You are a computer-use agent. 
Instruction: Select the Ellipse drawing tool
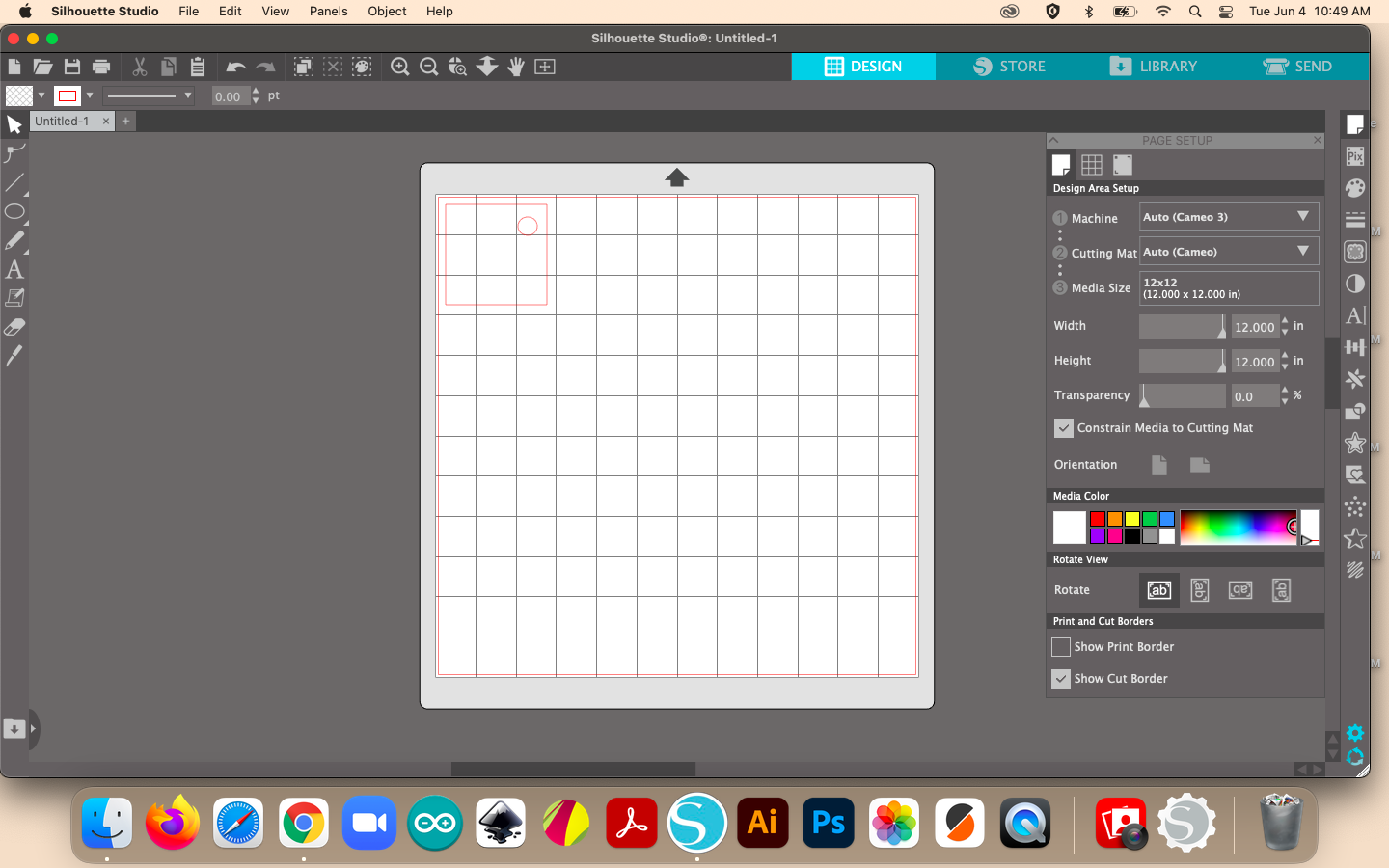click(x=14, y=211)
